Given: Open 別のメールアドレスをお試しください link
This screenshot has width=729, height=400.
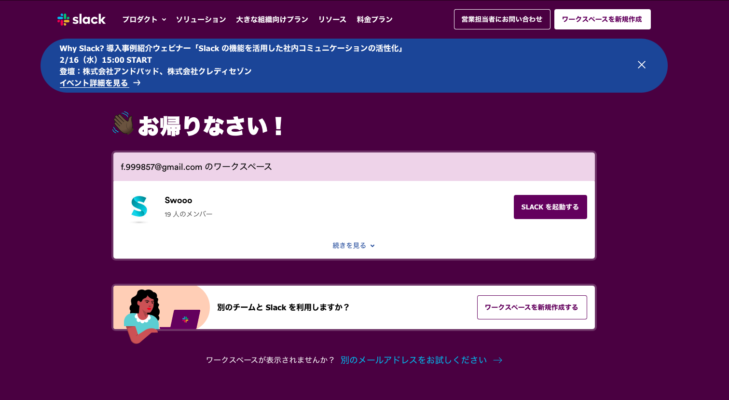Looking at the screenshot, I should point(413,360).
